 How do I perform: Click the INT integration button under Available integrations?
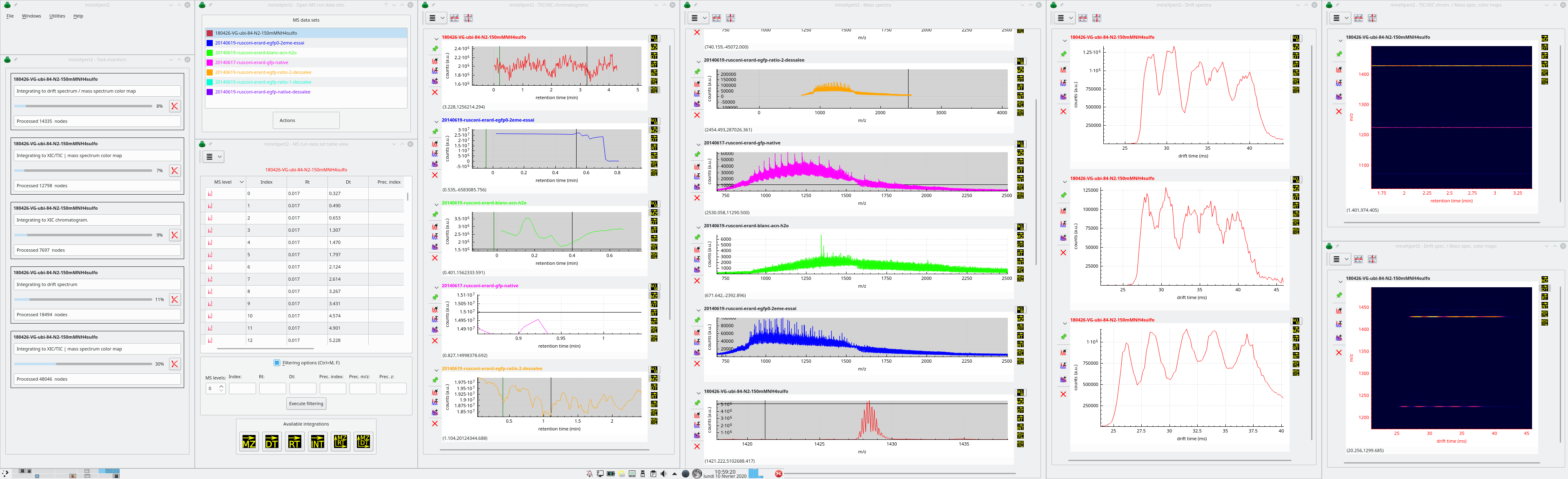(x=318, y=441)
